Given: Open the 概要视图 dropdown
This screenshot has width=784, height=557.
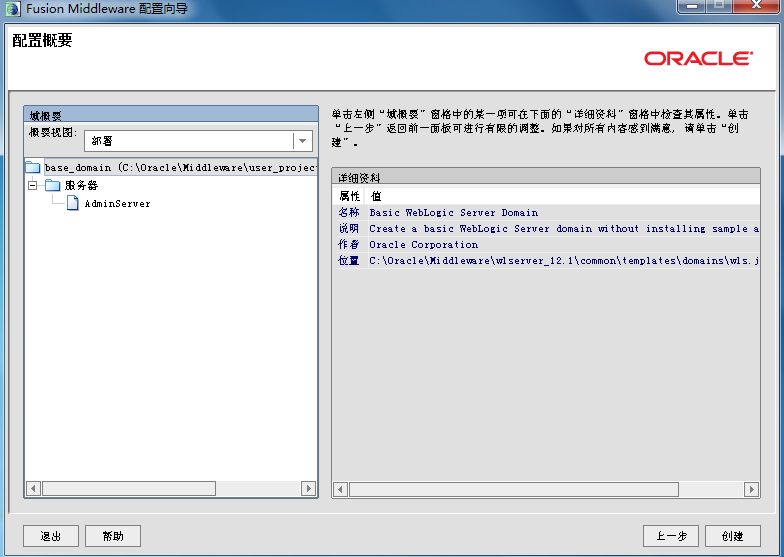Looking at the screenshot, I should tap(302, 141).
